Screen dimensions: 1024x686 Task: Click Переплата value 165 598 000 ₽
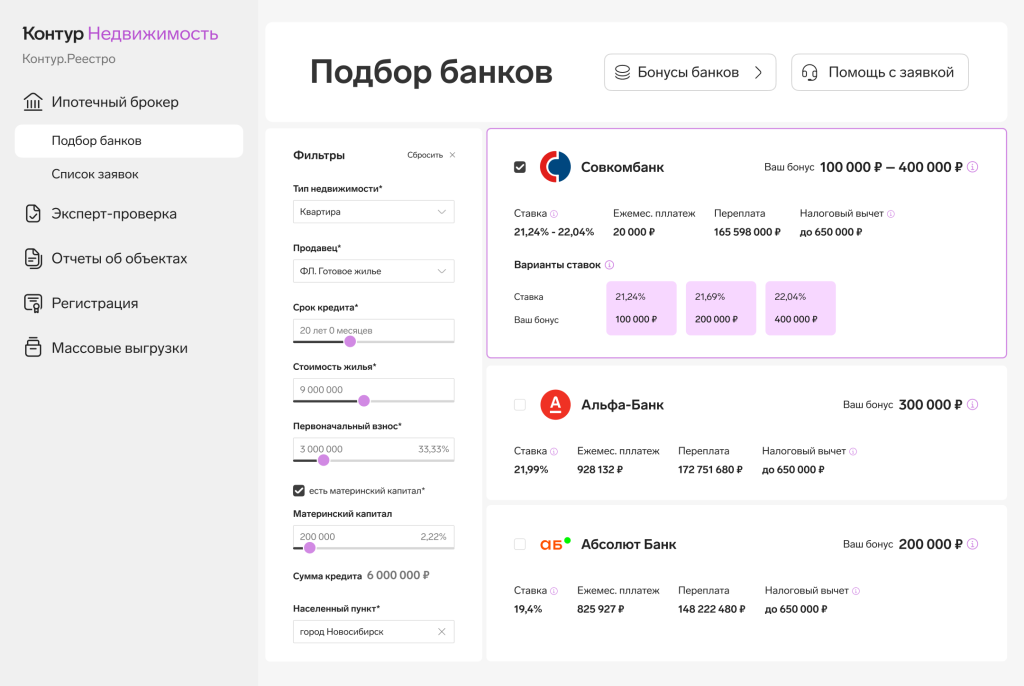click(747, 232)
